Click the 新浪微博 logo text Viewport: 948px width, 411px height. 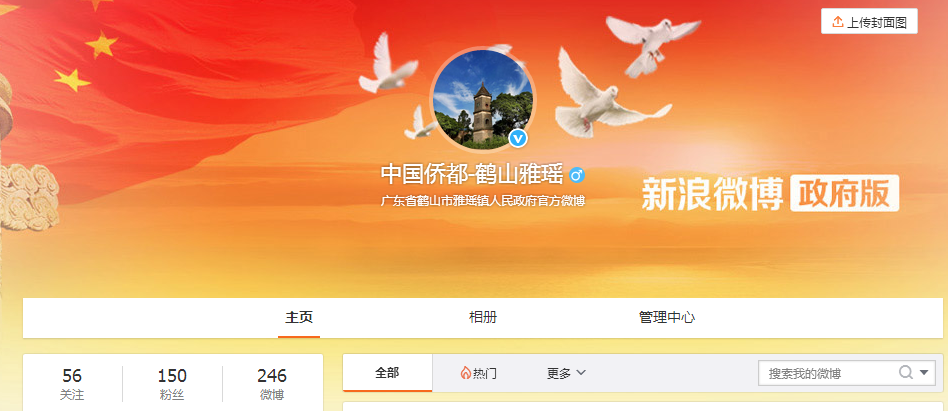pyautogui.click(x=712, y=194)
